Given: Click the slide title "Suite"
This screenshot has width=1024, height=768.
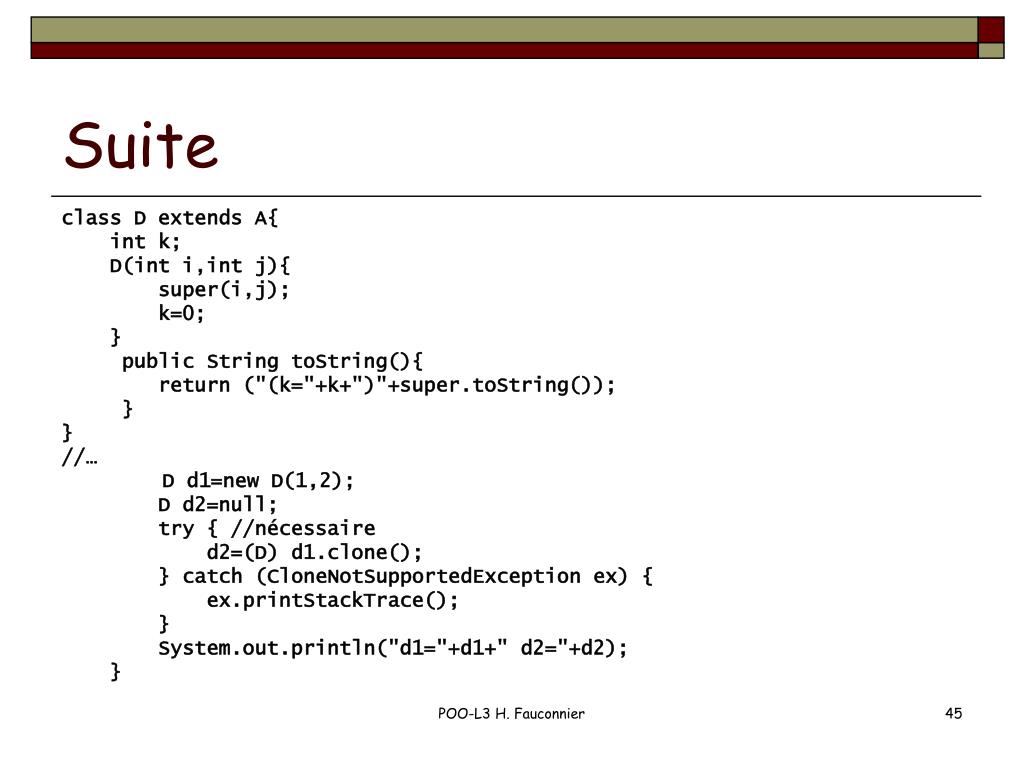Looking at the screenshot, I should (x=140, y=145).
